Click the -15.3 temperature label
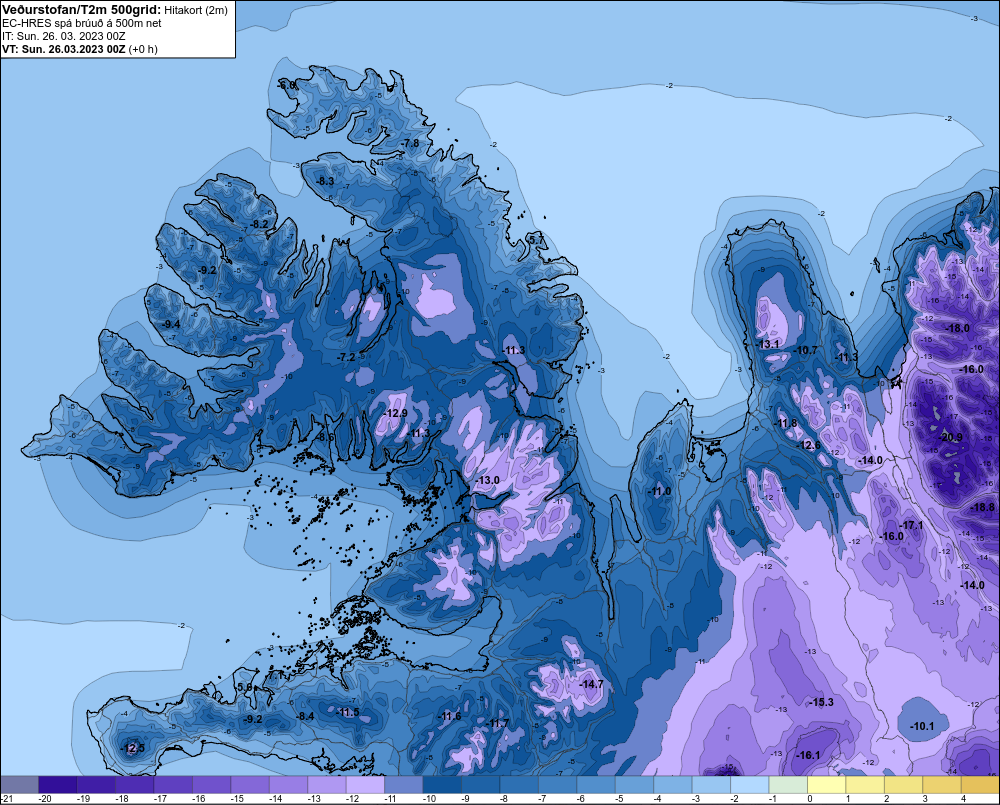The image size is (1000, 805). [821, 702]
